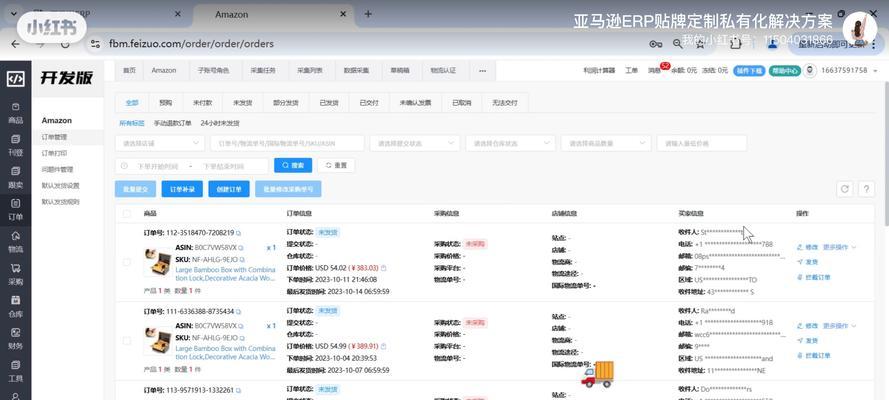The image size is (889, 400).
Task: Tick the select-all checkbox in table header
Action: coord(126,214)
